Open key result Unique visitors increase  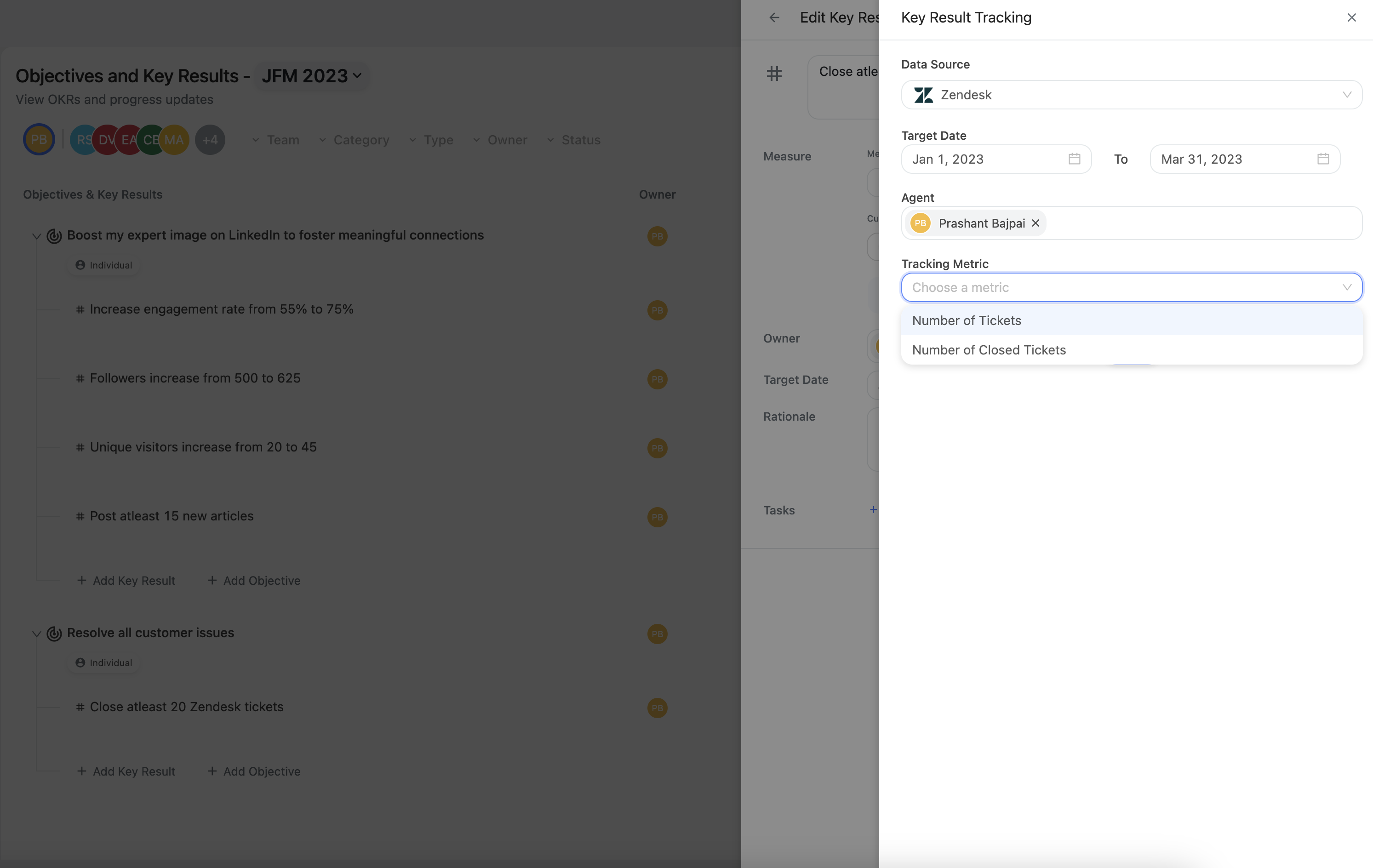coord(203,447)
